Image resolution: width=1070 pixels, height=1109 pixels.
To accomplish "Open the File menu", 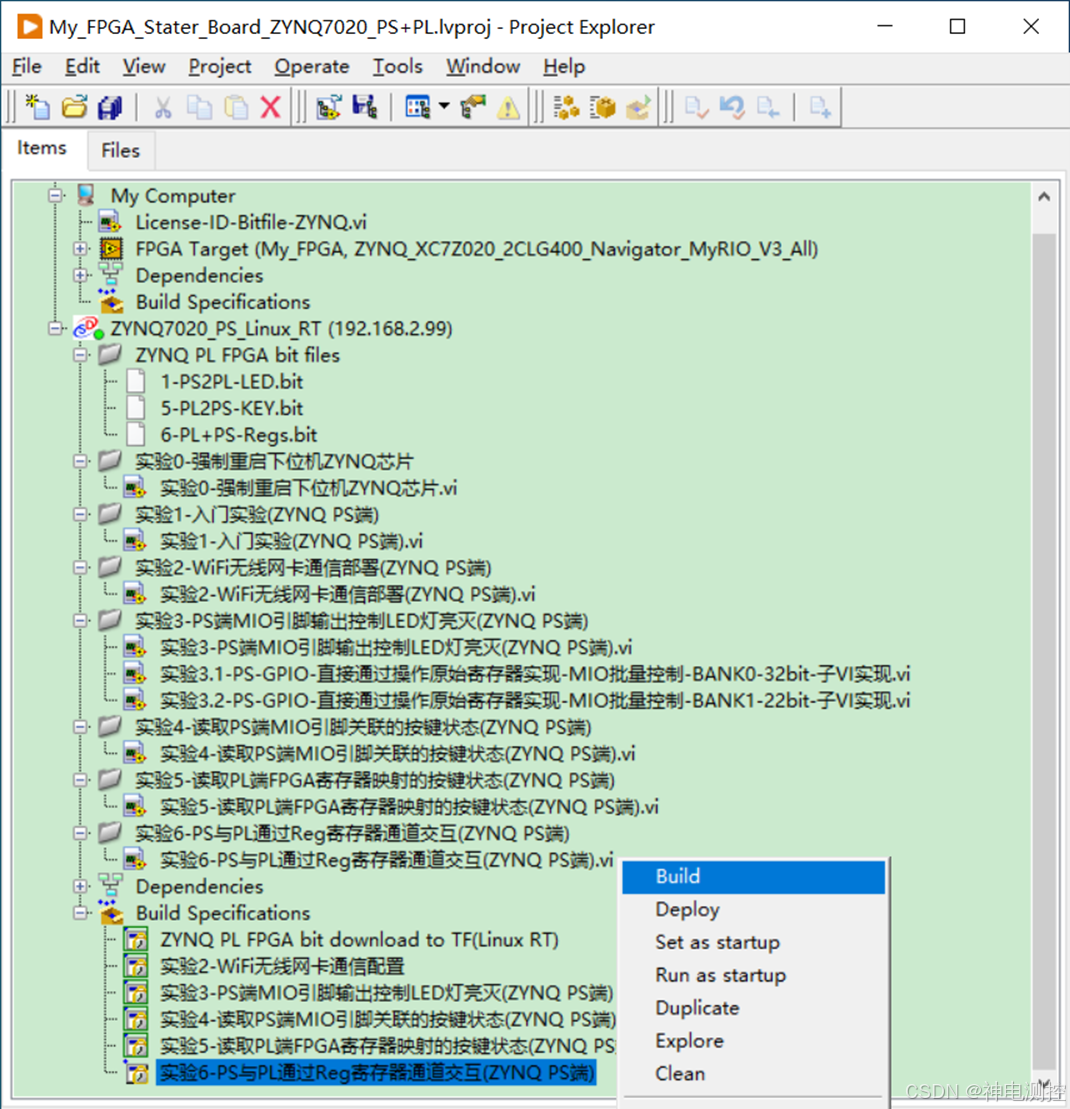I will [x=27, y=66].
